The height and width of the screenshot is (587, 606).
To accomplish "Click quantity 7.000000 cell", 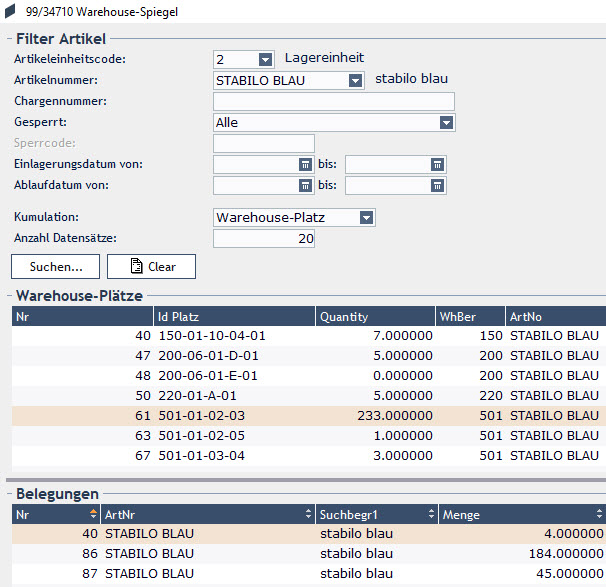I will point(403,336).
